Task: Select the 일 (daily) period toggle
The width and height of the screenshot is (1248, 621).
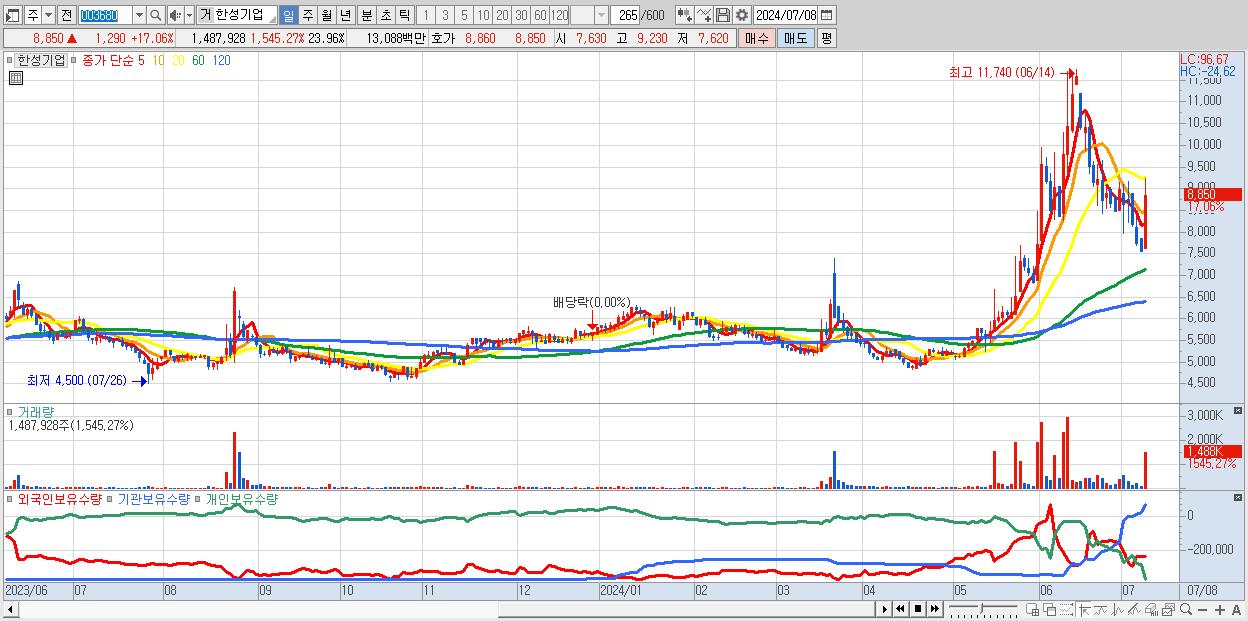Action: (x=288, y=15)
